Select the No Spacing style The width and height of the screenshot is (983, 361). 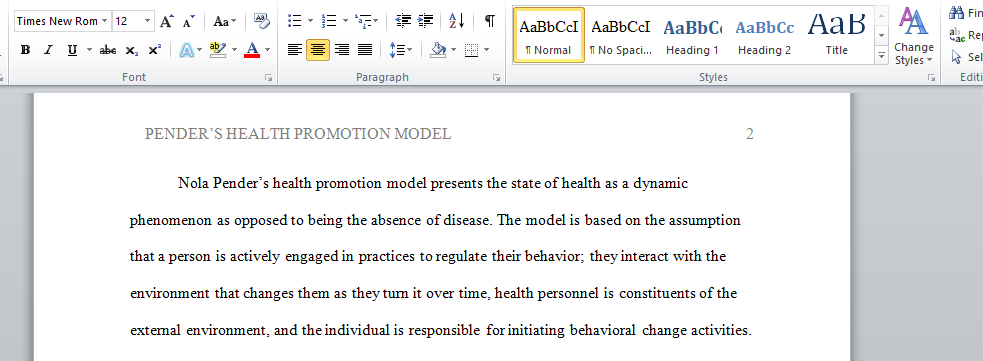[x=621, y=35]
